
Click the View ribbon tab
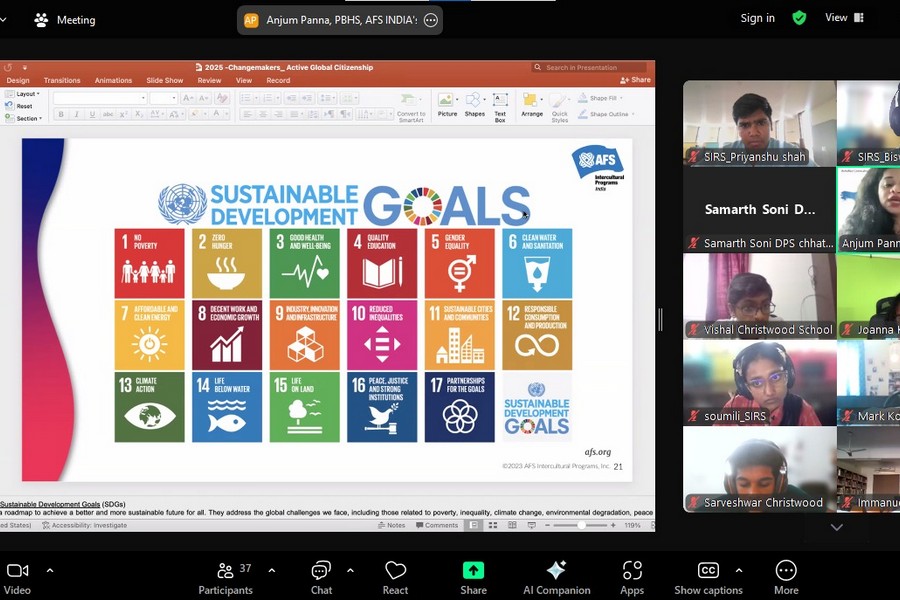(244, 80)
